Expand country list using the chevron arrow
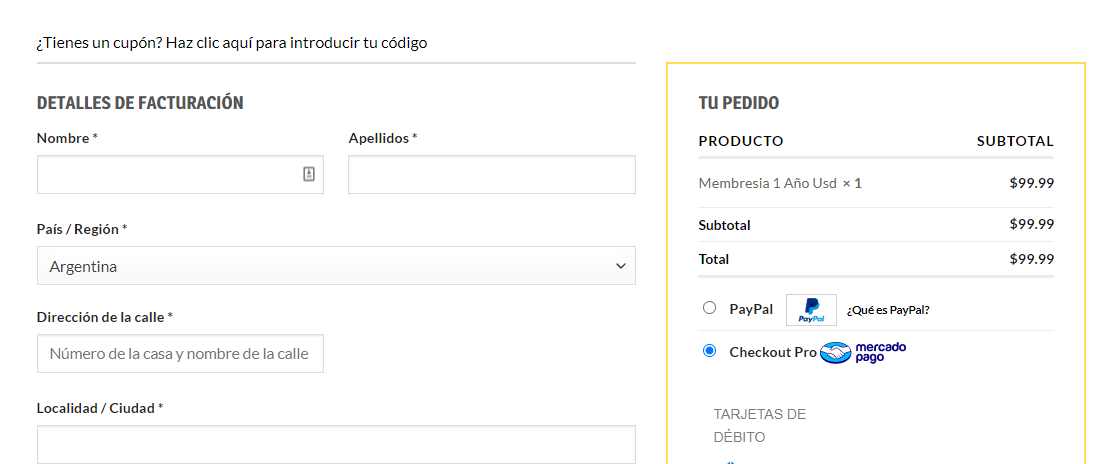1118x464 pixels. (620, 267)
